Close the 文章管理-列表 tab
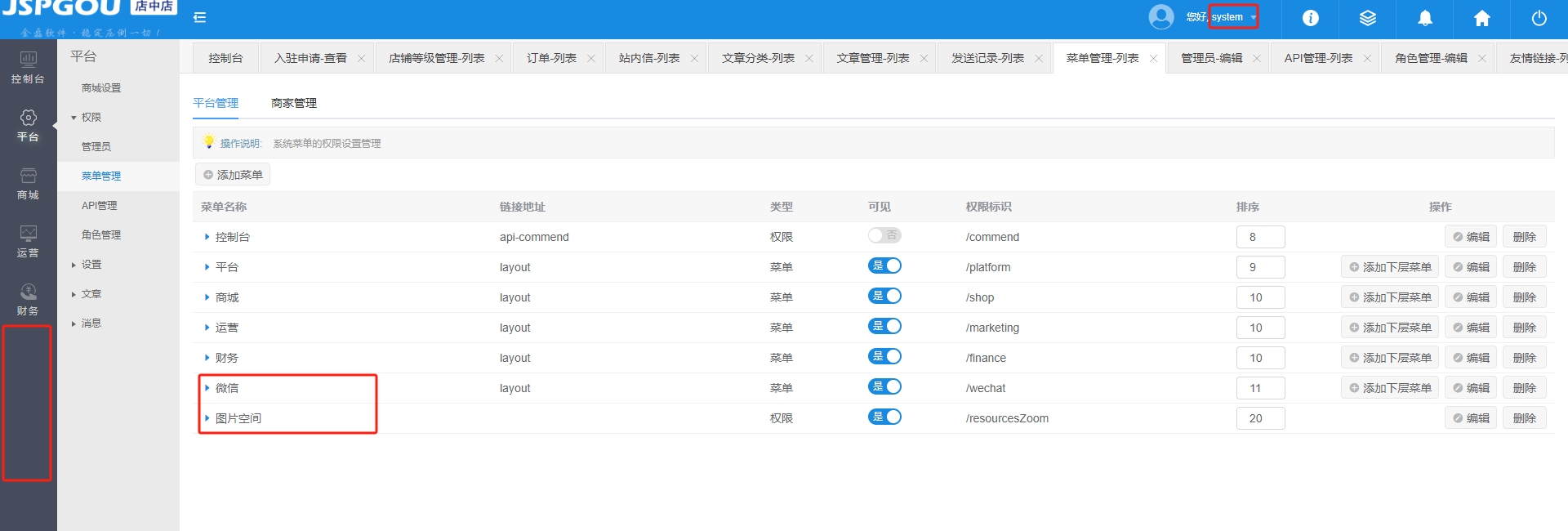Viewport: 1568px width, 531px height. point(924,59)
